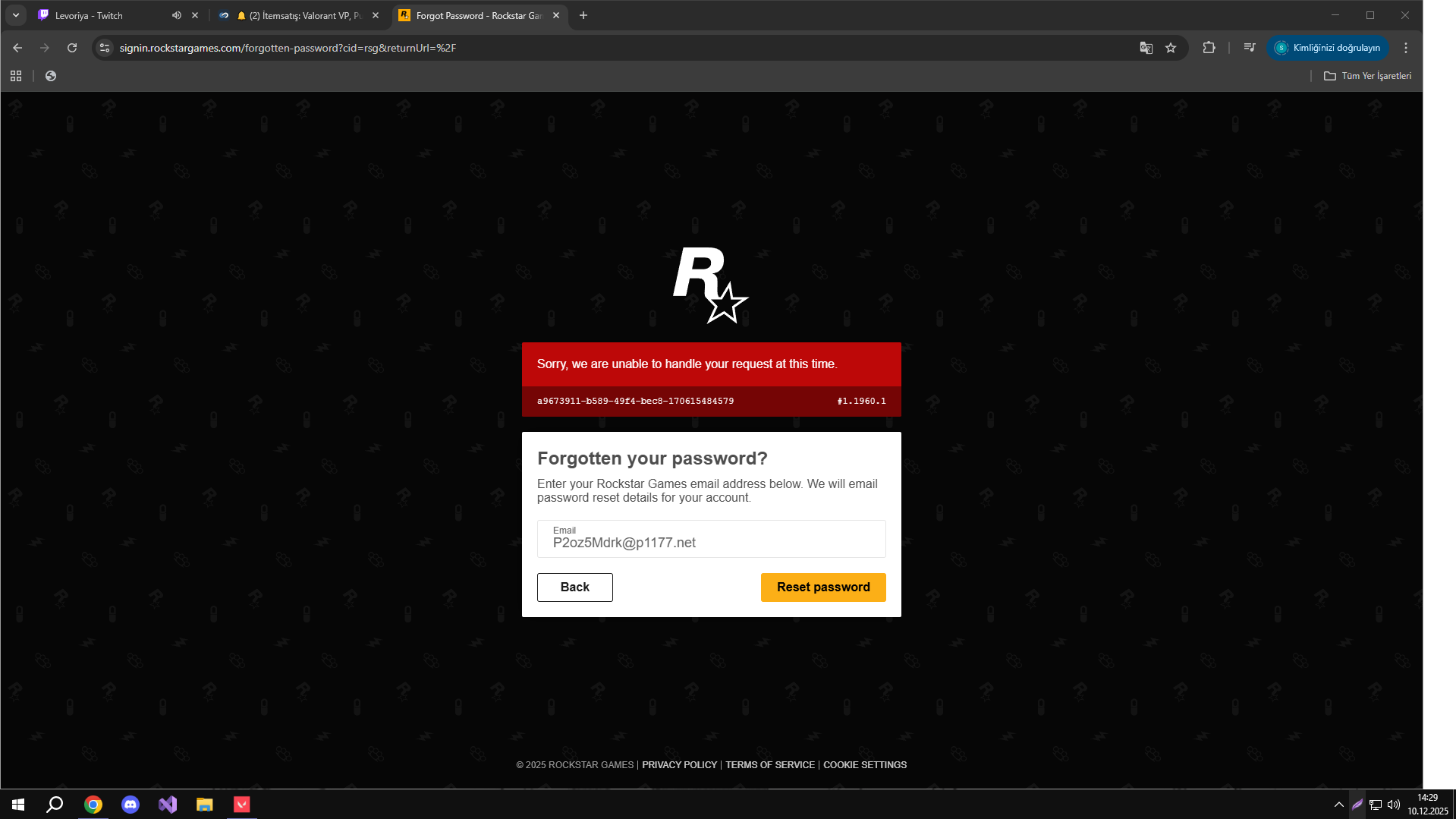Open the Tüm Yer İşaretleri folder
Viewport: 1456px width, 819px height.
1368,76
